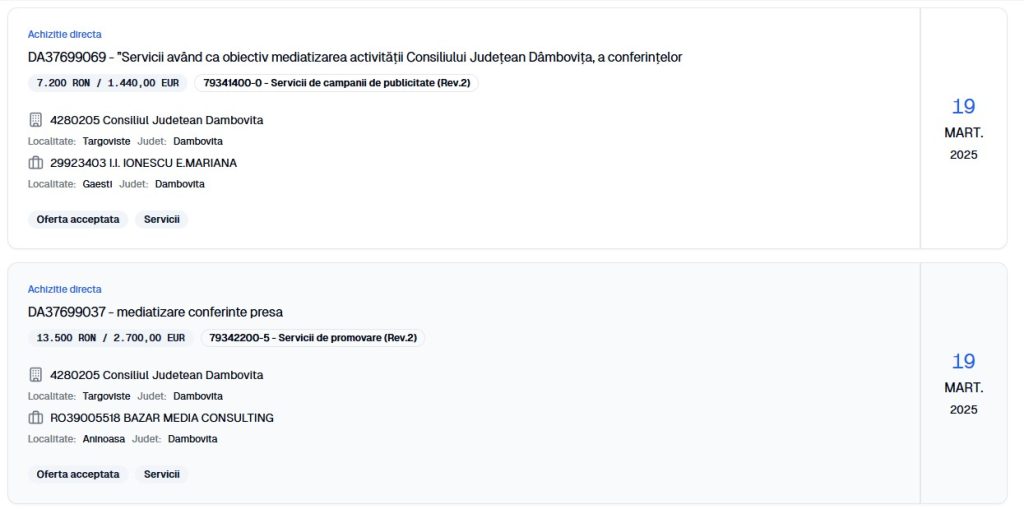Click briefcase icon beside BAZAR MEDIA CONSULTING
The image size is (1024, 509).
tap(36, 418)
